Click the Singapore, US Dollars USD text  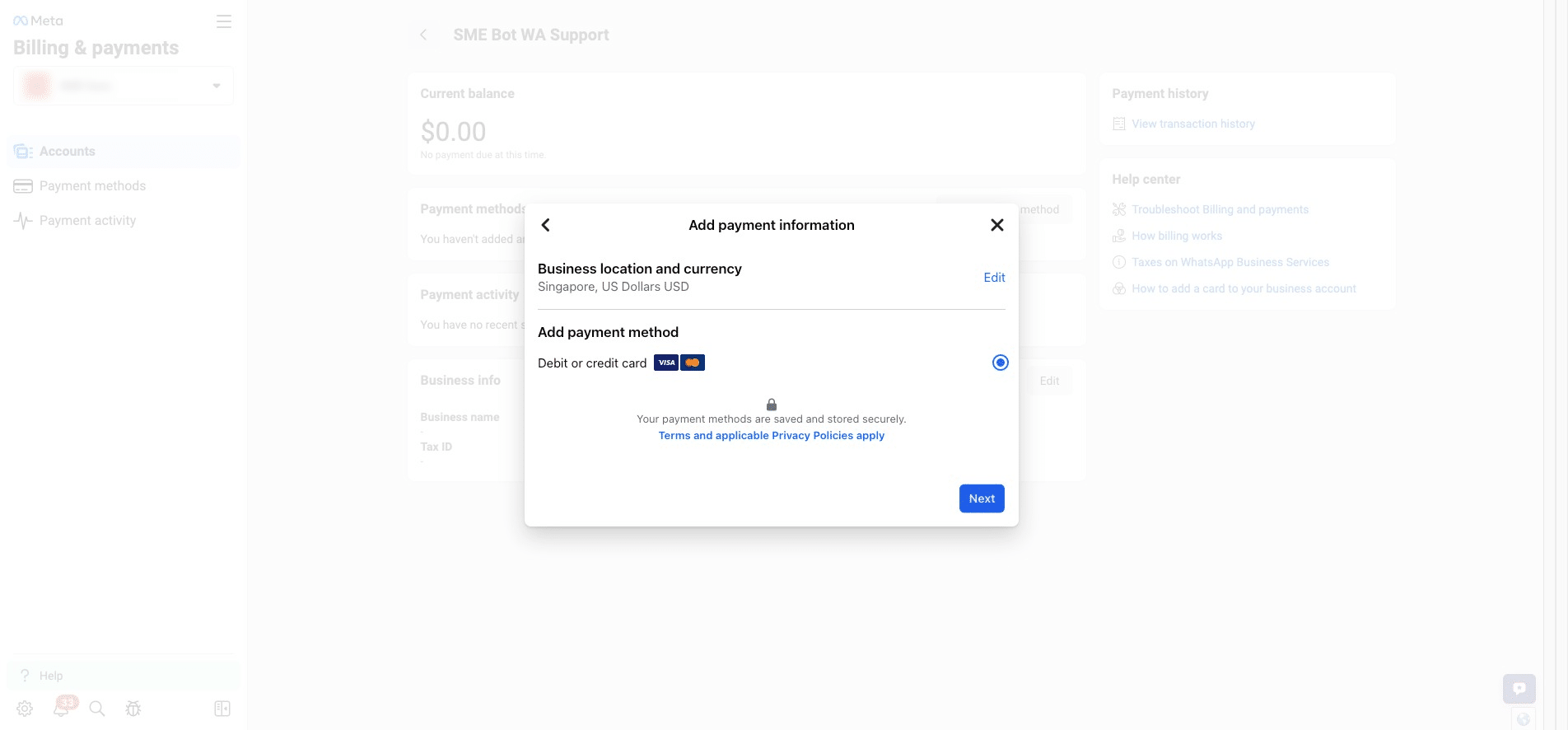tap(614, 287)
